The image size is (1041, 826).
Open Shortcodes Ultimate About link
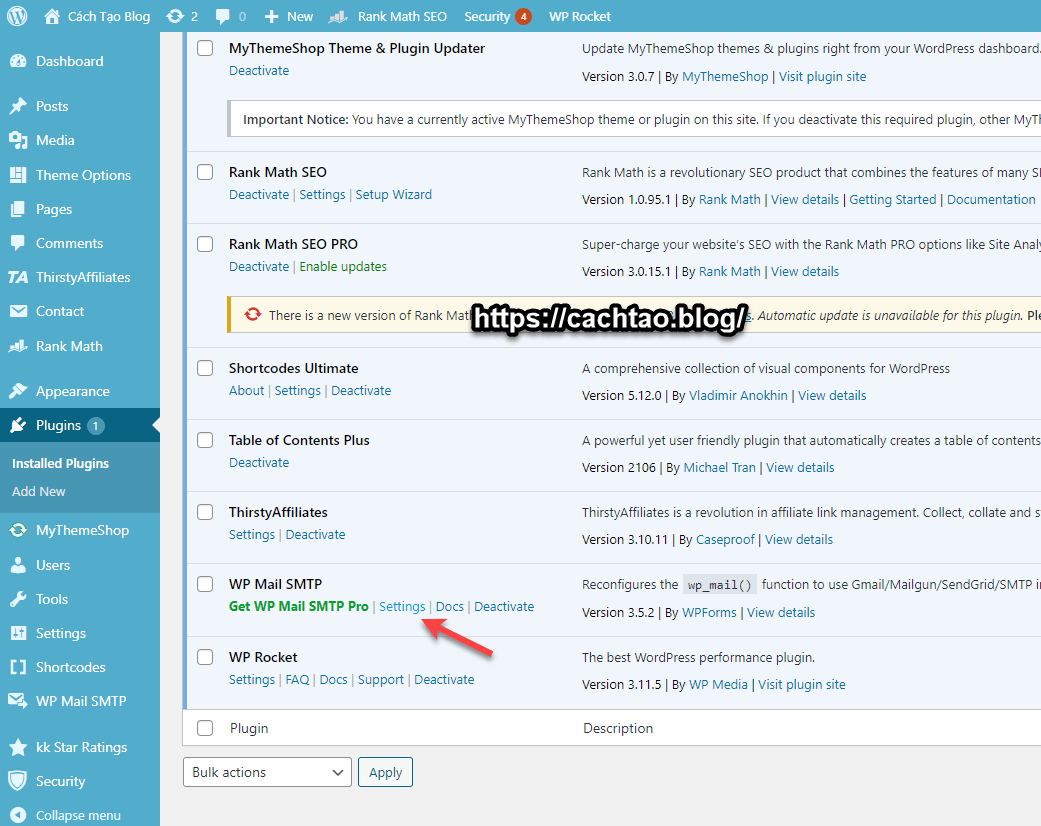[x=246, y=390]
